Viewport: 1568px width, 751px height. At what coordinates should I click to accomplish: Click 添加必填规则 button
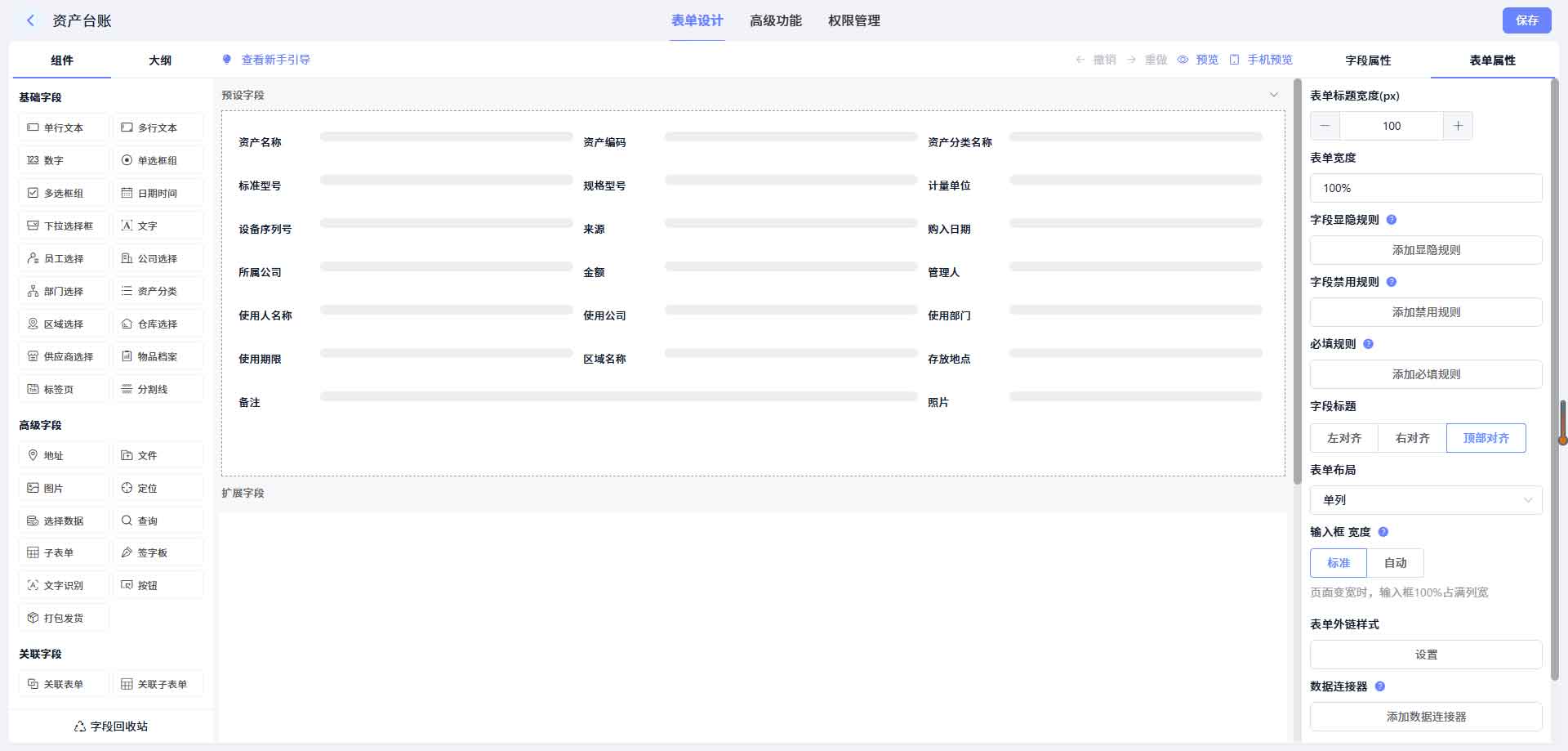(x=1426, y=374)
